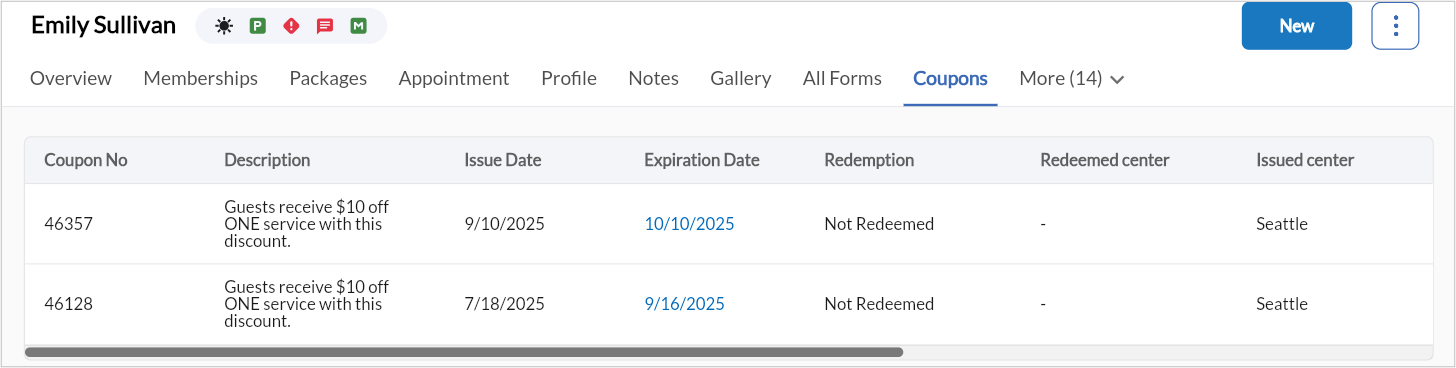Click the sun icon beside Emily Sullivan
1456x368 pixels.
224,26
